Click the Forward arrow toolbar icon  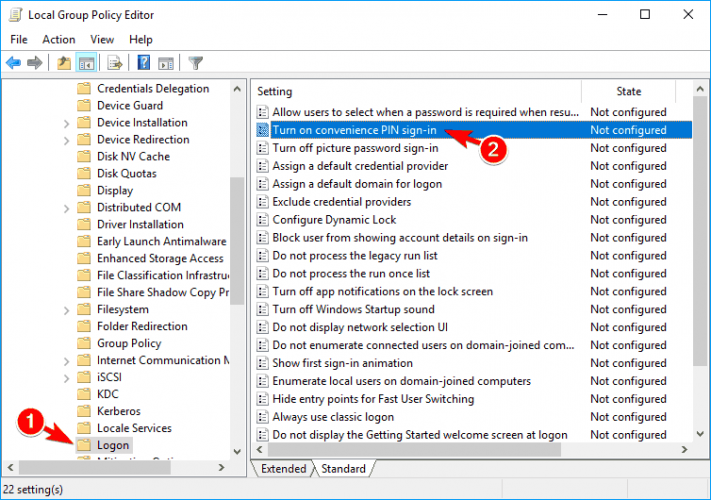34,63
